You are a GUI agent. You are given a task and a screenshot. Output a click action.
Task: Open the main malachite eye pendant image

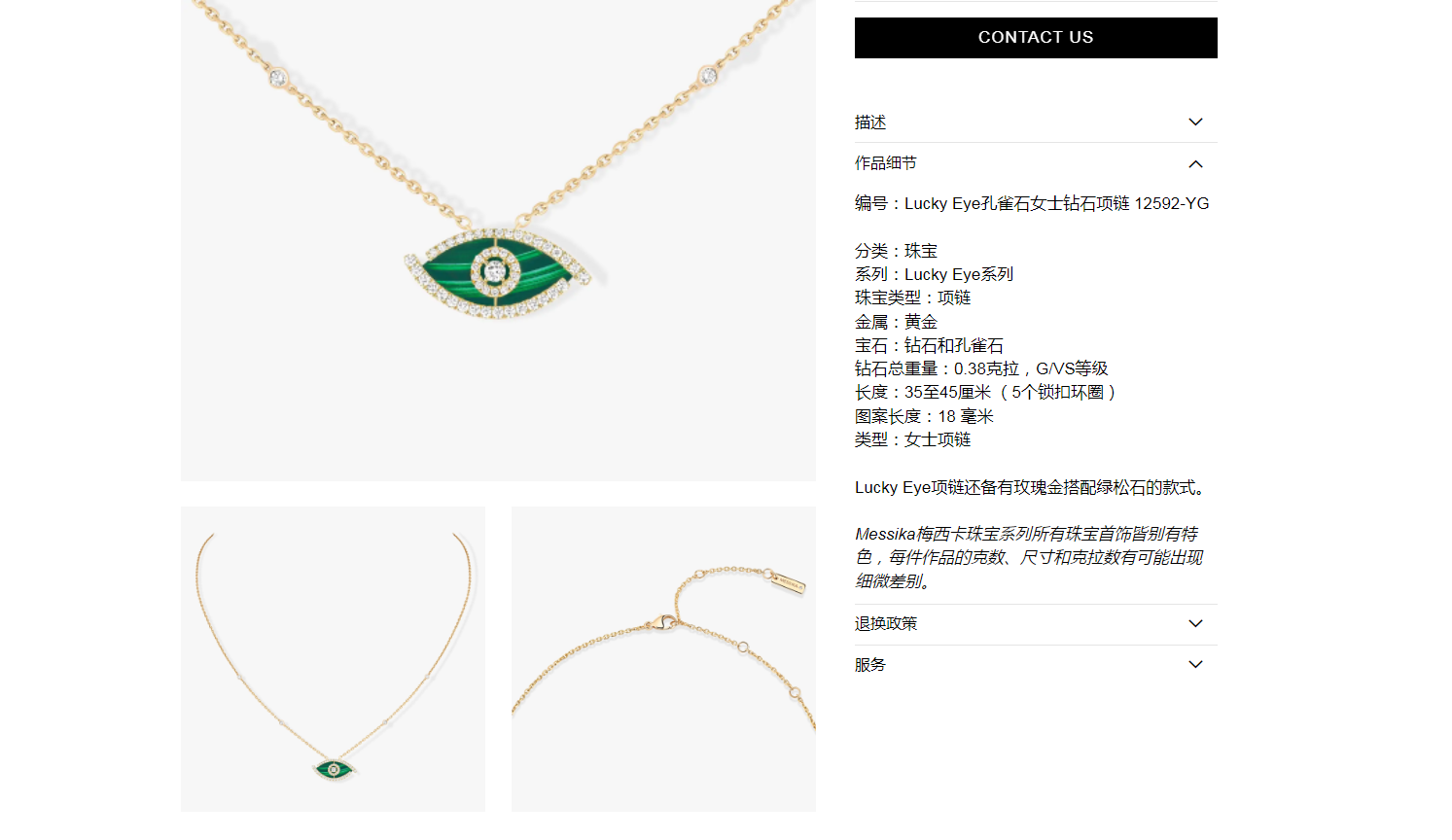pos(498,240)
